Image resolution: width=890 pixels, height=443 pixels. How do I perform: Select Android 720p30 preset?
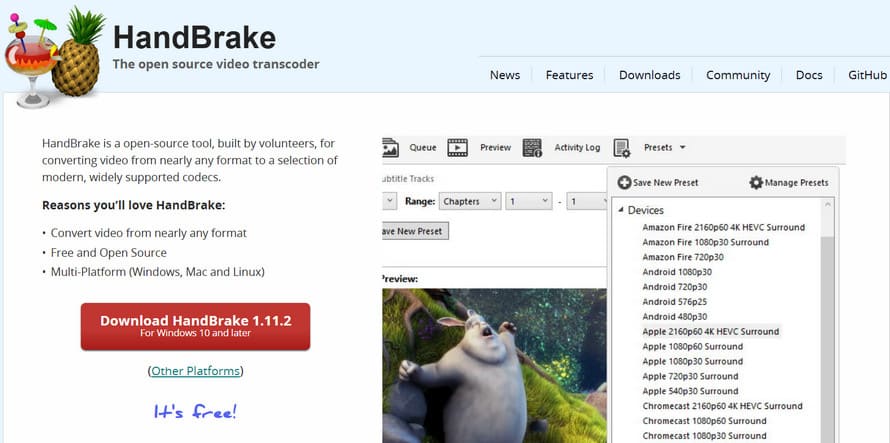tap(675, 287)
